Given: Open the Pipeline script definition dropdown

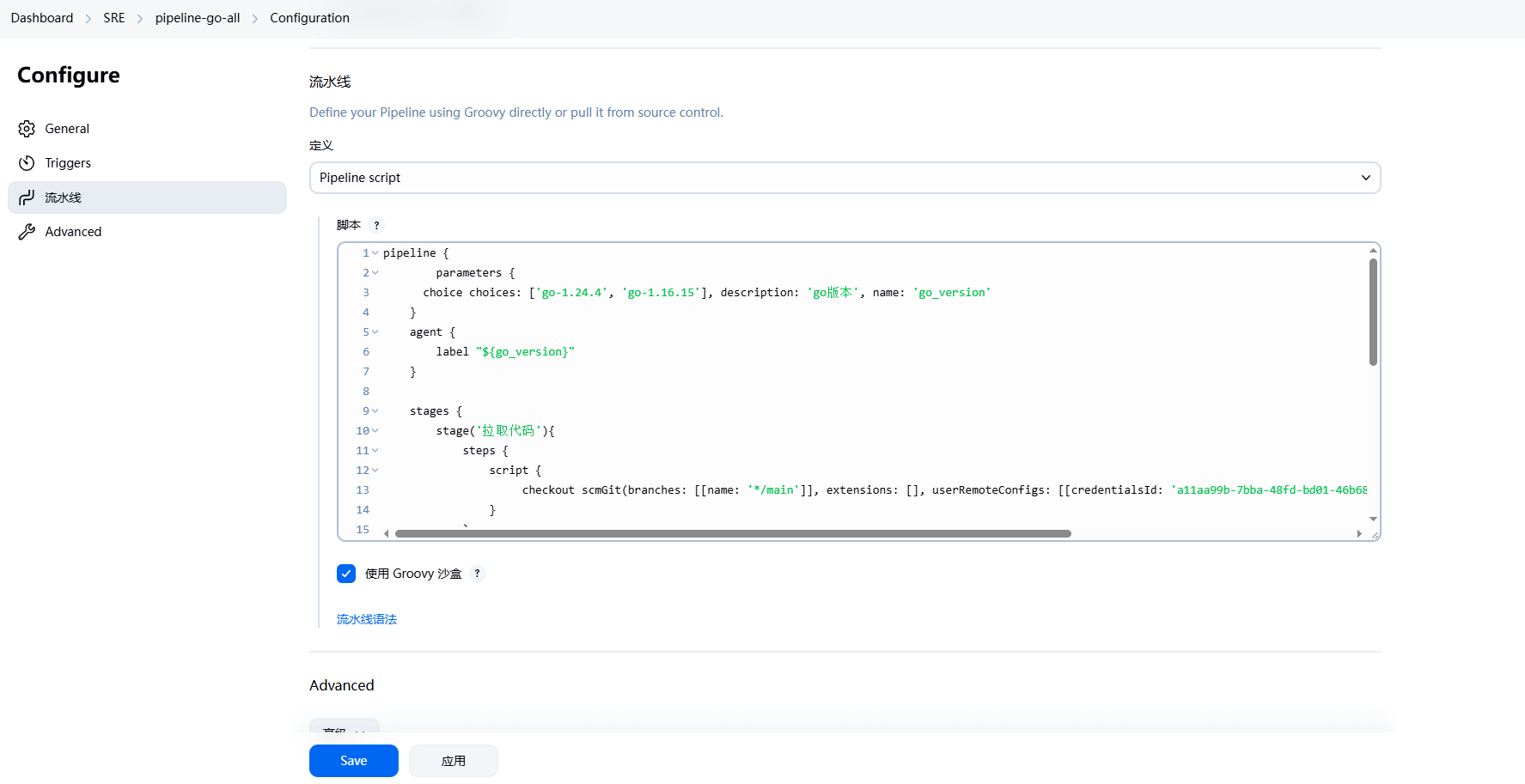Looking at the screenshot, I should coord(845,178).
